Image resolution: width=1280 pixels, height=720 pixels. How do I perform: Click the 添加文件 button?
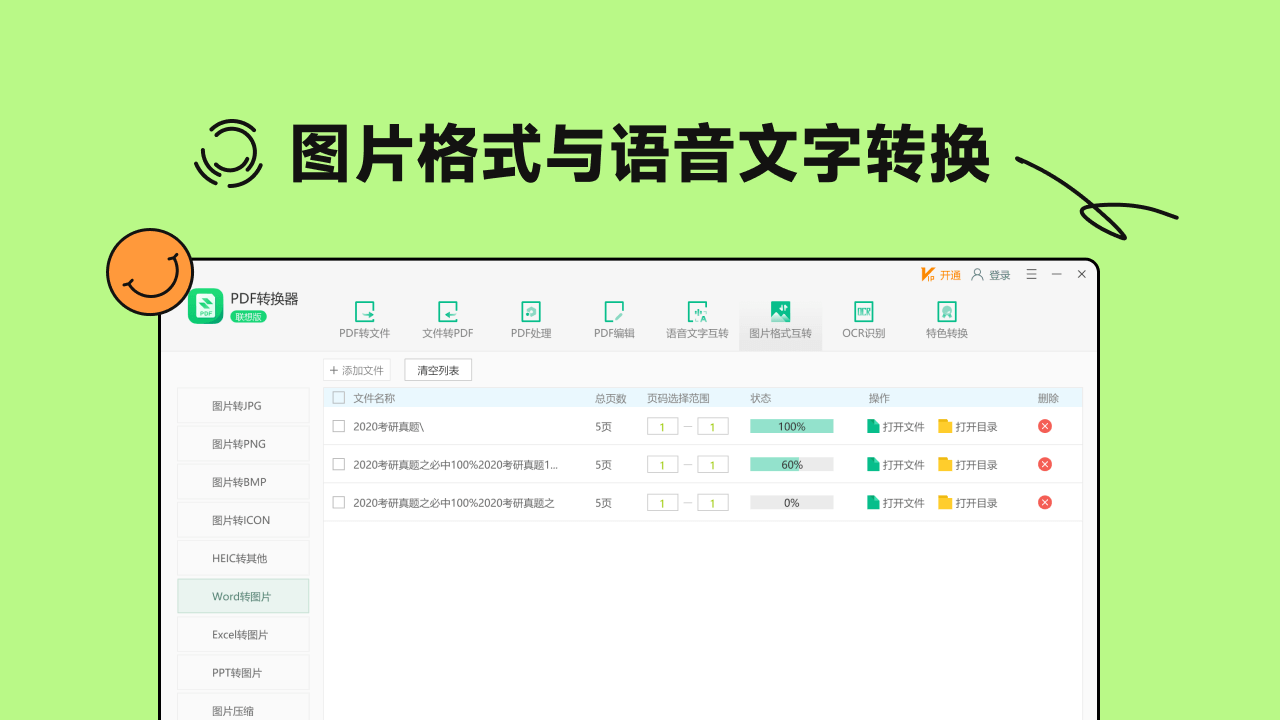[357, 369]
